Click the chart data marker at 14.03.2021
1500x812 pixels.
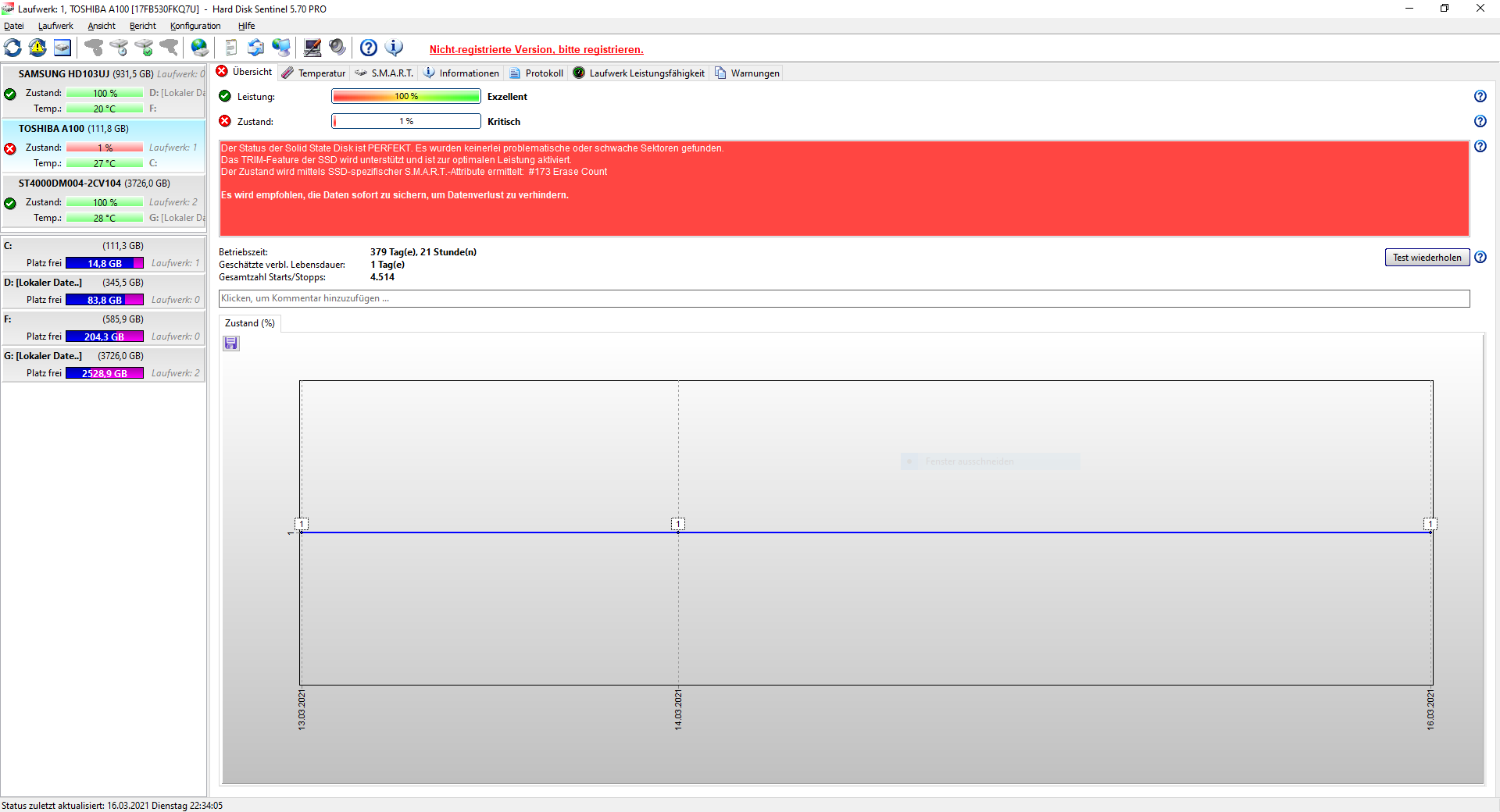(x=678, y=524)
